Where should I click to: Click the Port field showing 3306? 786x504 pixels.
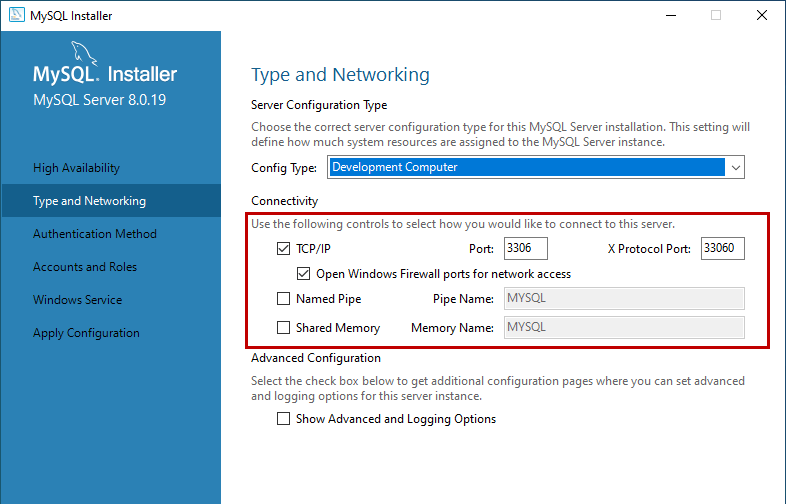tap(525, 248)
